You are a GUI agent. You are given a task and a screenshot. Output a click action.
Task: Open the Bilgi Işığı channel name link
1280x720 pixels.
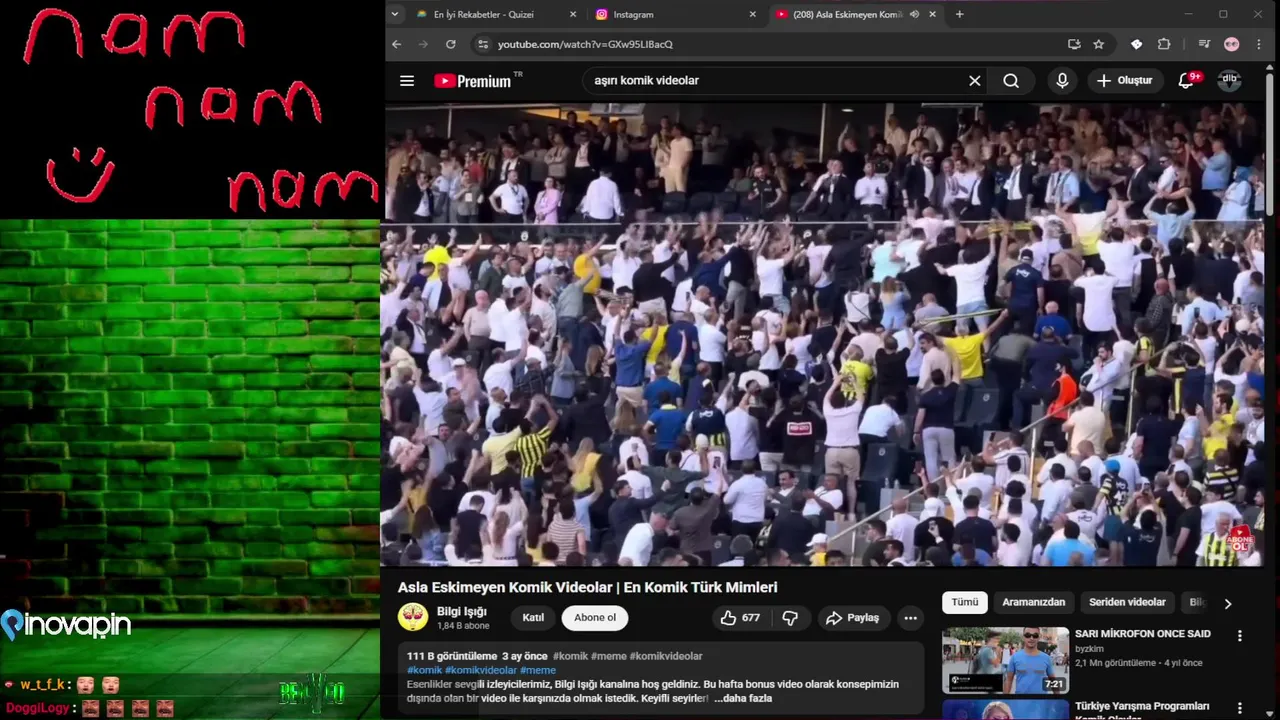[x=462, y=611]
